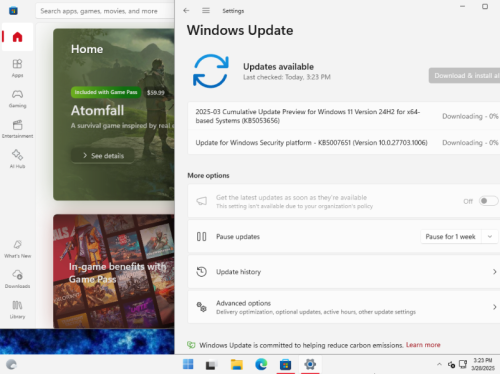Toggle Get the latest updates switch
This screenshot has height=374, width=500.
pyautogui.click(x=488, y=201)
